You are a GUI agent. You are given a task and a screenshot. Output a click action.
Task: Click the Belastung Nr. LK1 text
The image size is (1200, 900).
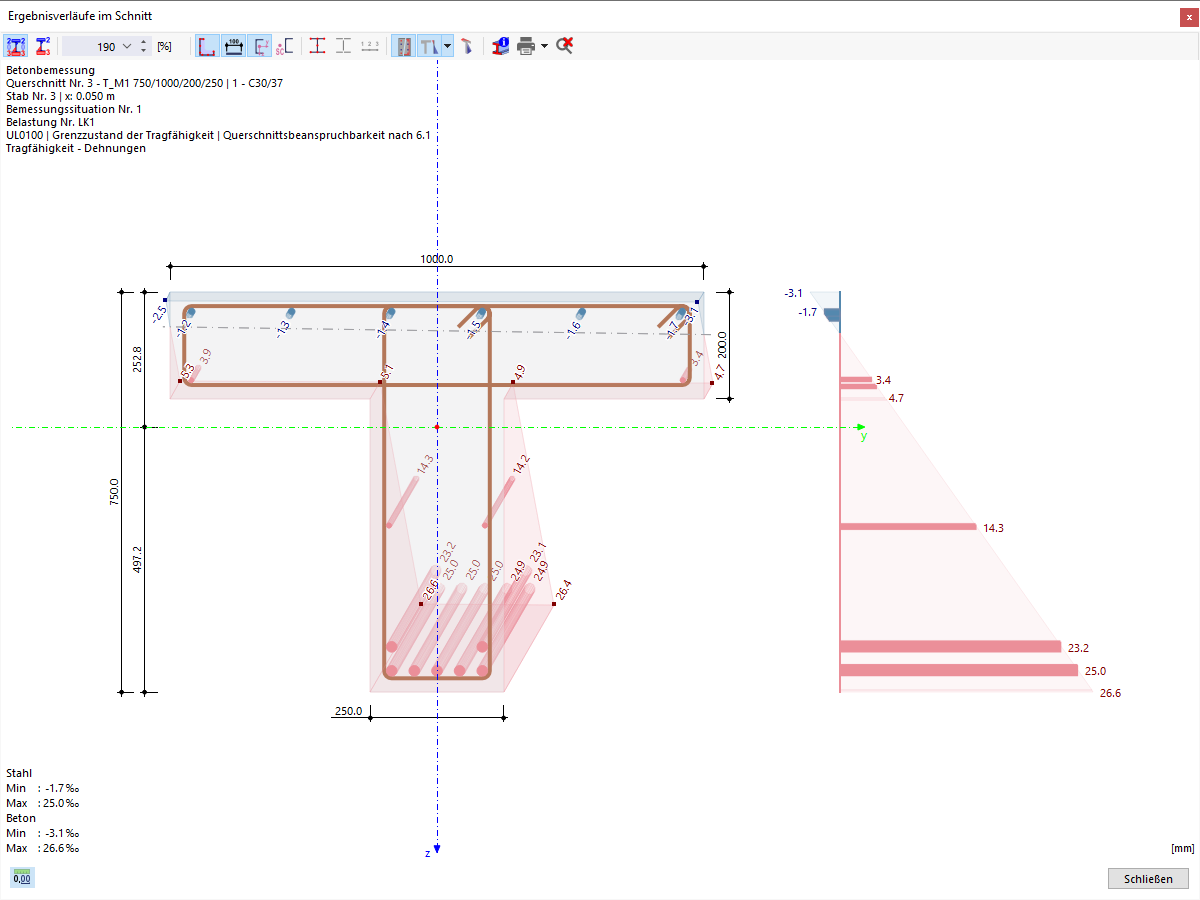(50, 122)
